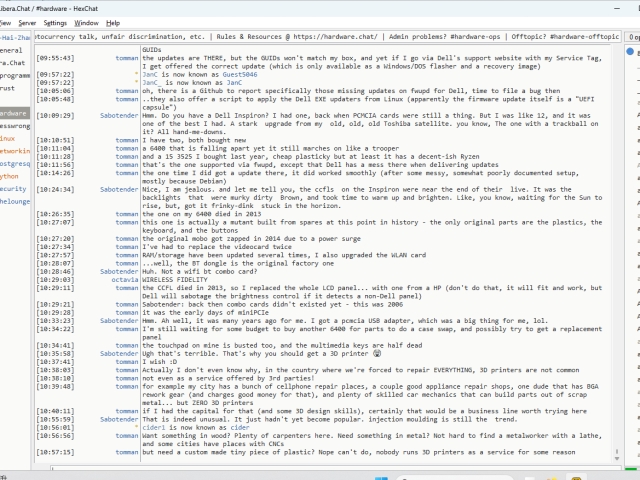
Task: Click Sabotender nick at 10:55:59
Action: [119, 419]
